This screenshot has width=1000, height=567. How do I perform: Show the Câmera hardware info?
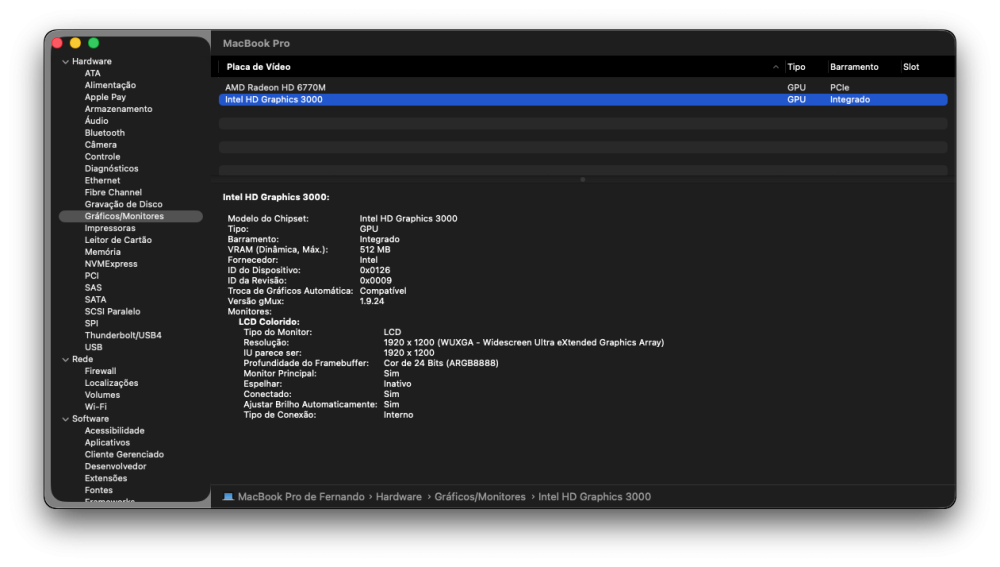point(100,145)
